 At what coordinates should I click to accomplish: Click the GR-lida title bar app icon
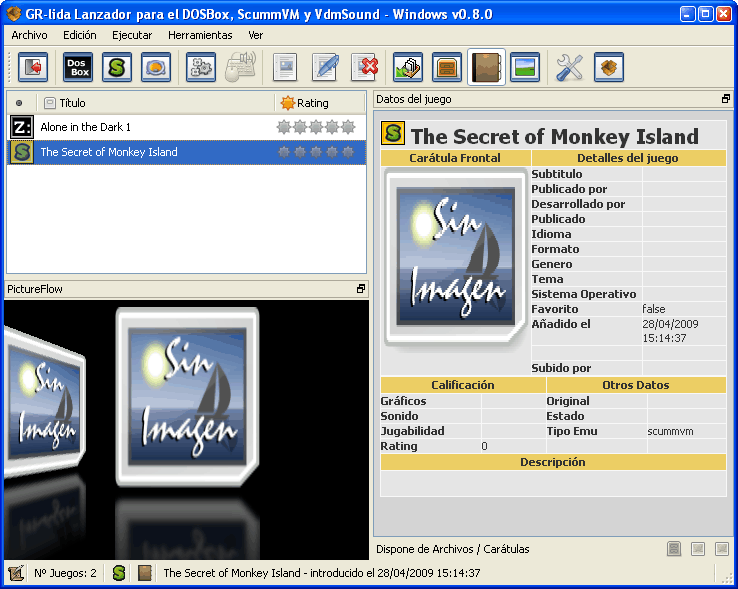coord(14,14)
